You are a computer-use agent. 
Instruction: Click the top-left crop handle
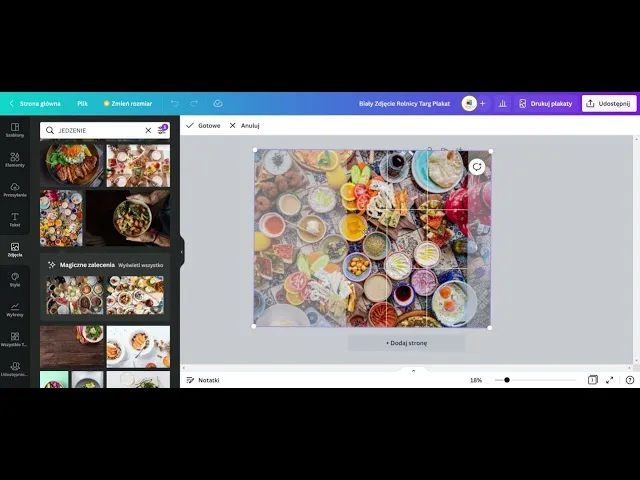coord(255,150)
